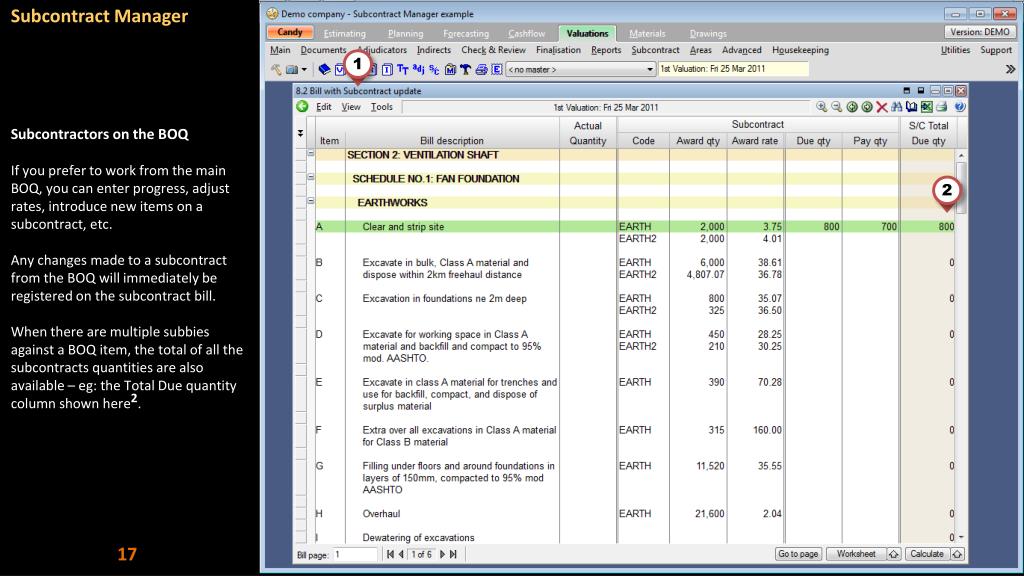The width and height of the screenshot is (1024, 576).
Task: Open the Check & Review menu
Action: [493, 50]
